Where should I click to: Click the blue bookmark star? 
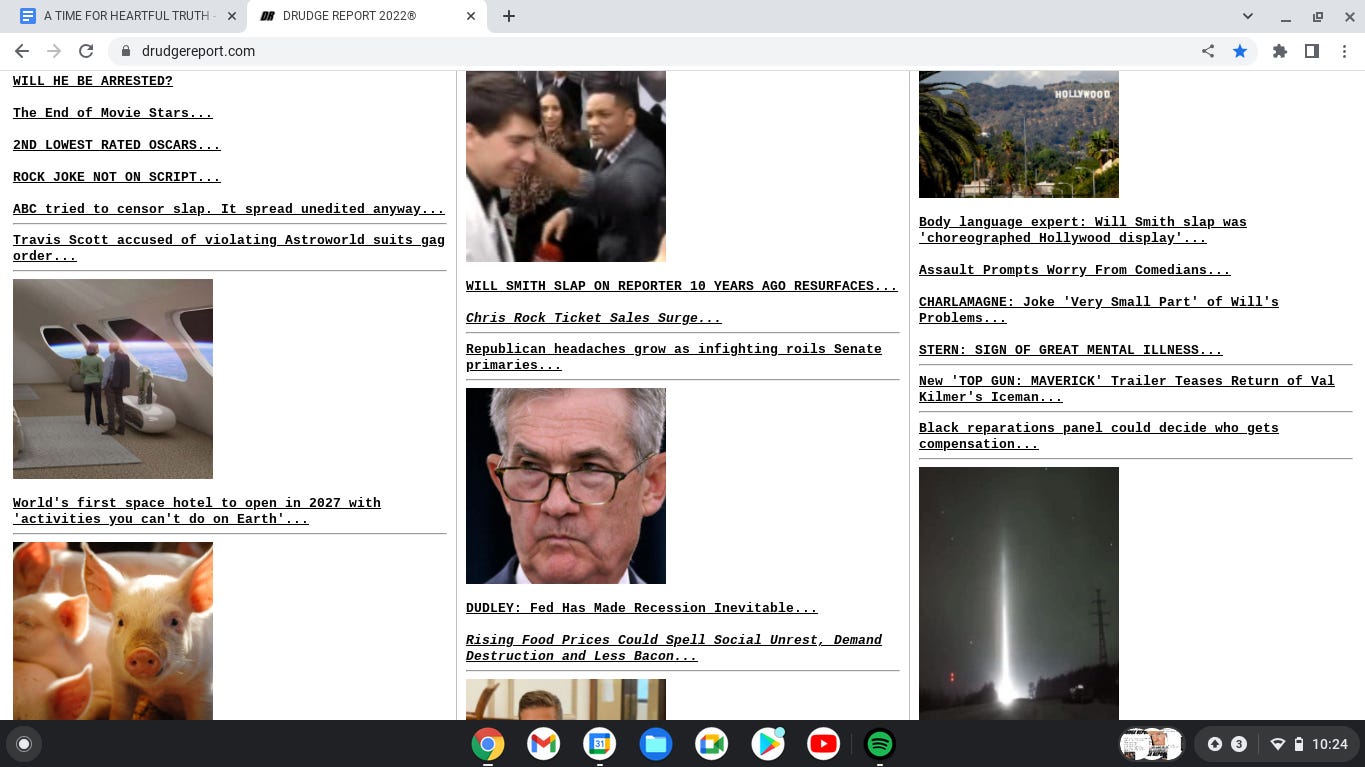click(x=1240, y=51)
